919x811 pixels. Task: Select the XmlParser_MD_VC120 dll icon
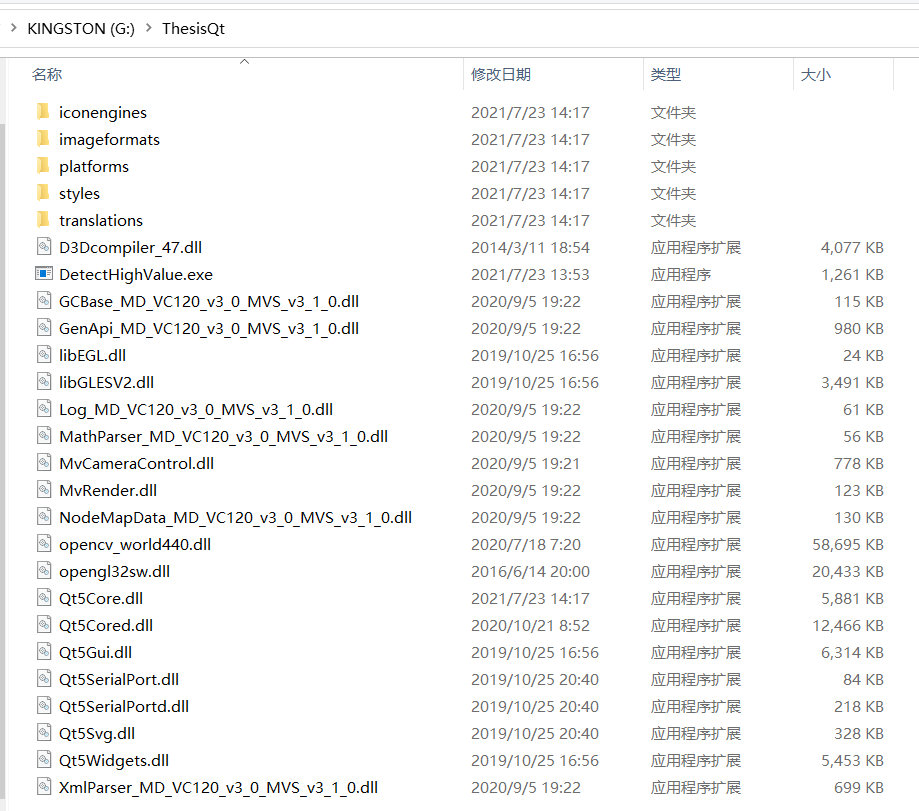(x=44, y=787)
